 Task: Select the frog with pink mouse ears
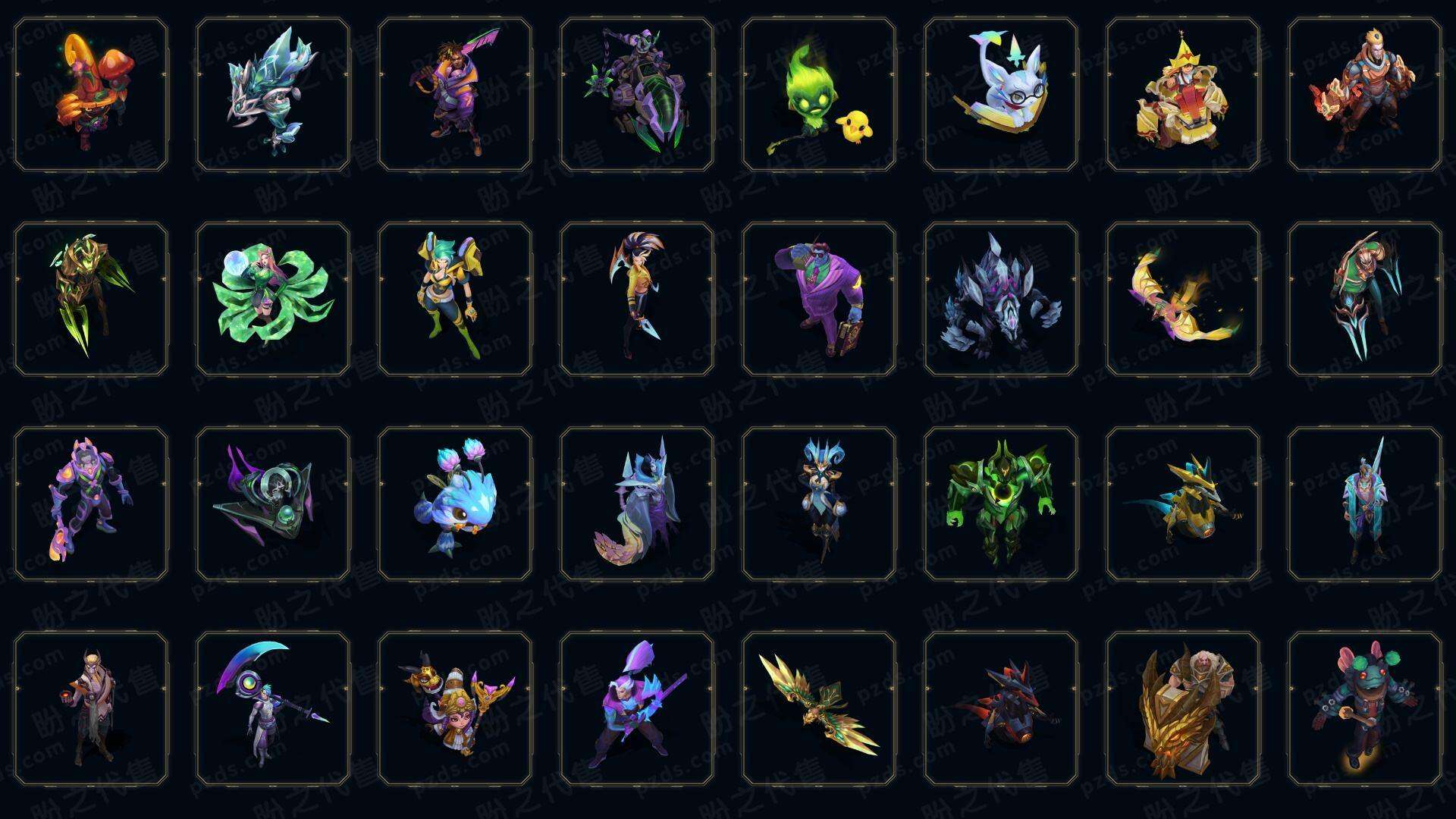pyautogui.click(x=1365, y=708)
